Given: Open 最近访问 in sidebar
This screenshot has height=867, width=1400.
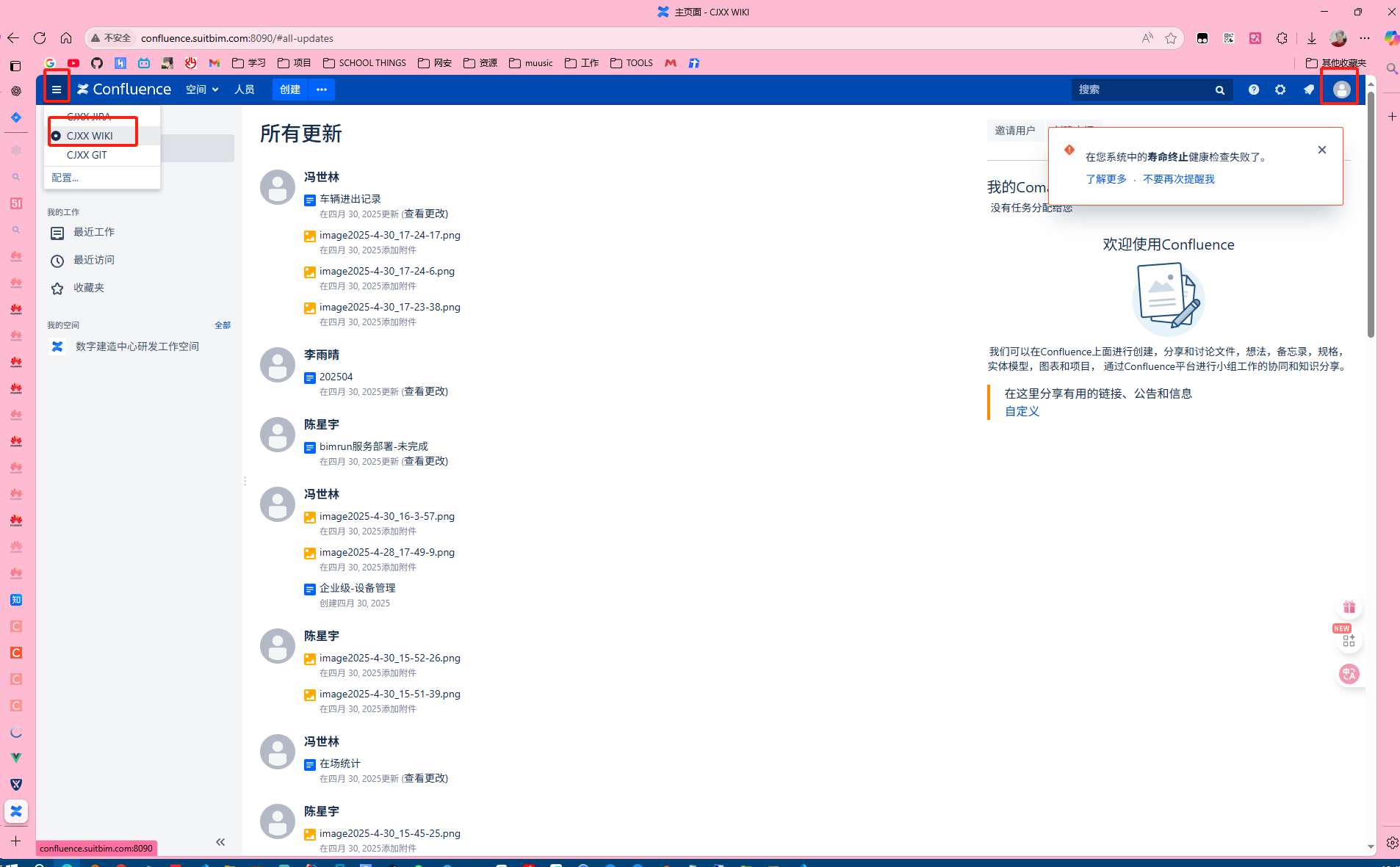Looking at the screenshot, I should coord(93,260).
